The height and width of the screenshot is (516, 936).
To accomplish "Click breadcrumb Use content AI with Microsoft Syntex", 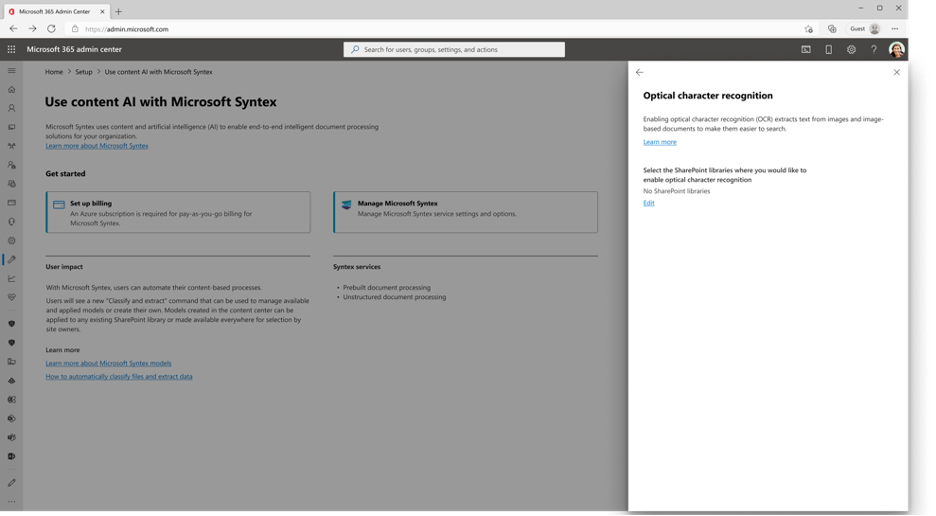I will coord(158,72).
